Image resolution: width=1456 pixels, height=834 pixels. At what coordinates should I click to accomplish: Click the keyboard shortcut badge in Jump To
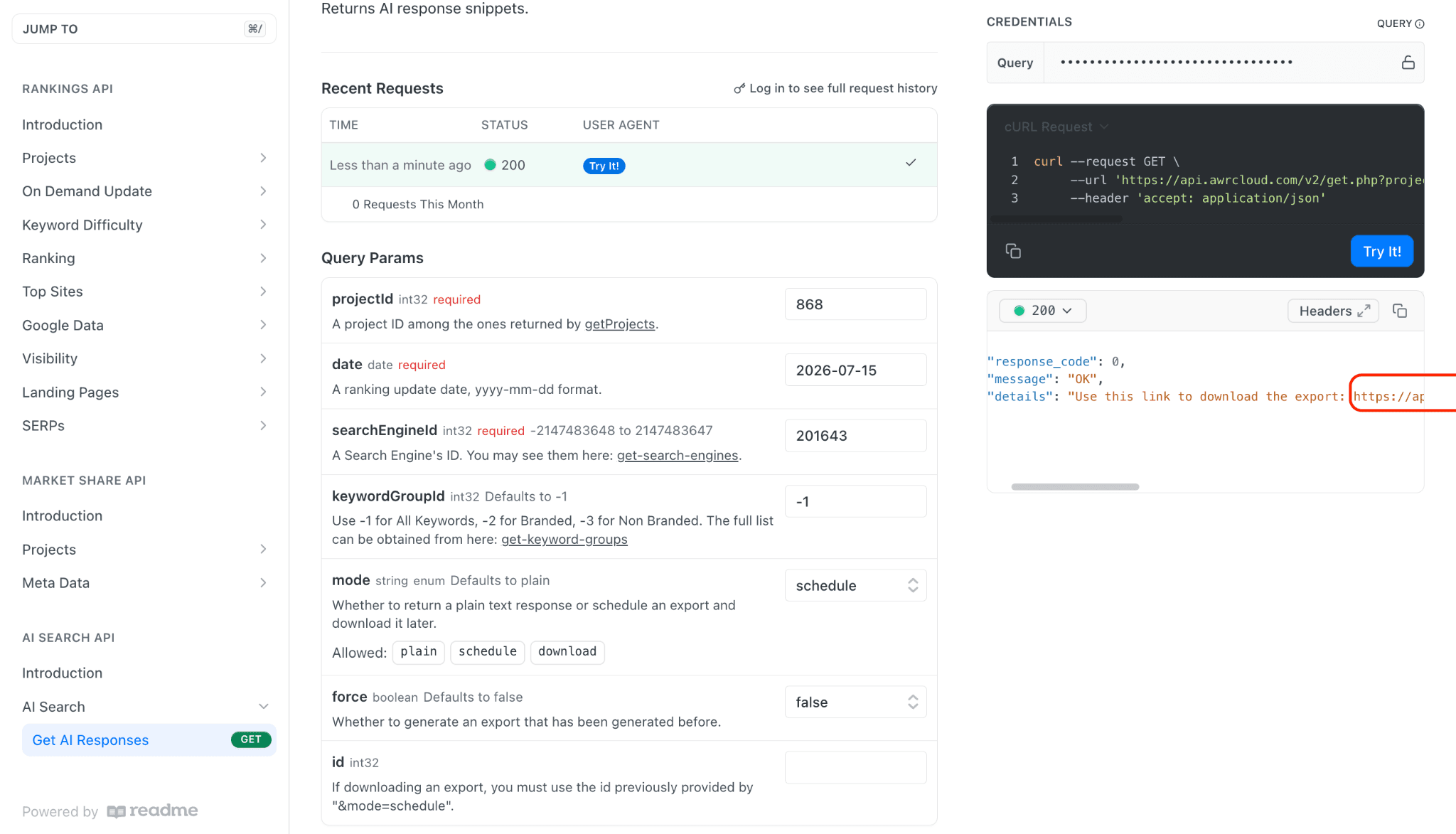point(255,28)
